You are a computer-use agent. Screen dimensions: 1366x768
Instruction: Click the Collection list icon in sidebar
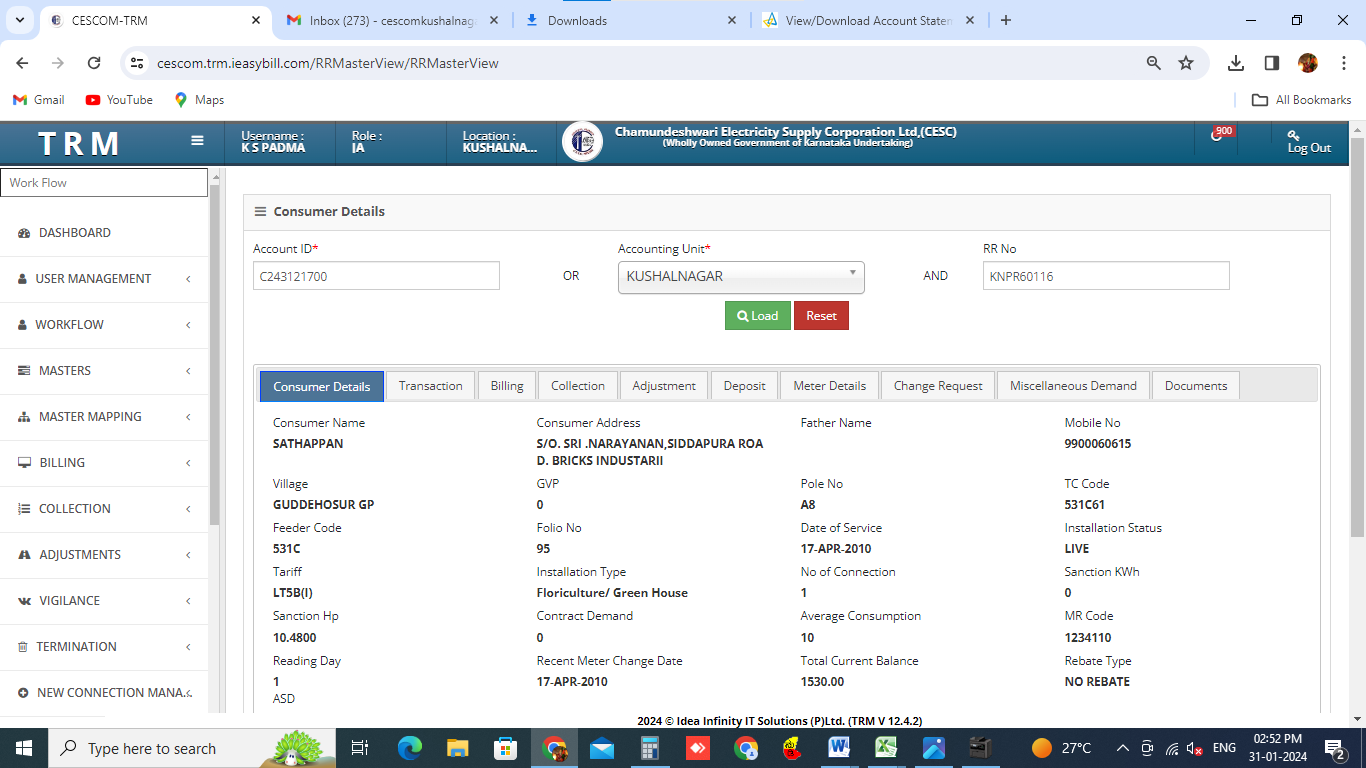pos(24,509)
